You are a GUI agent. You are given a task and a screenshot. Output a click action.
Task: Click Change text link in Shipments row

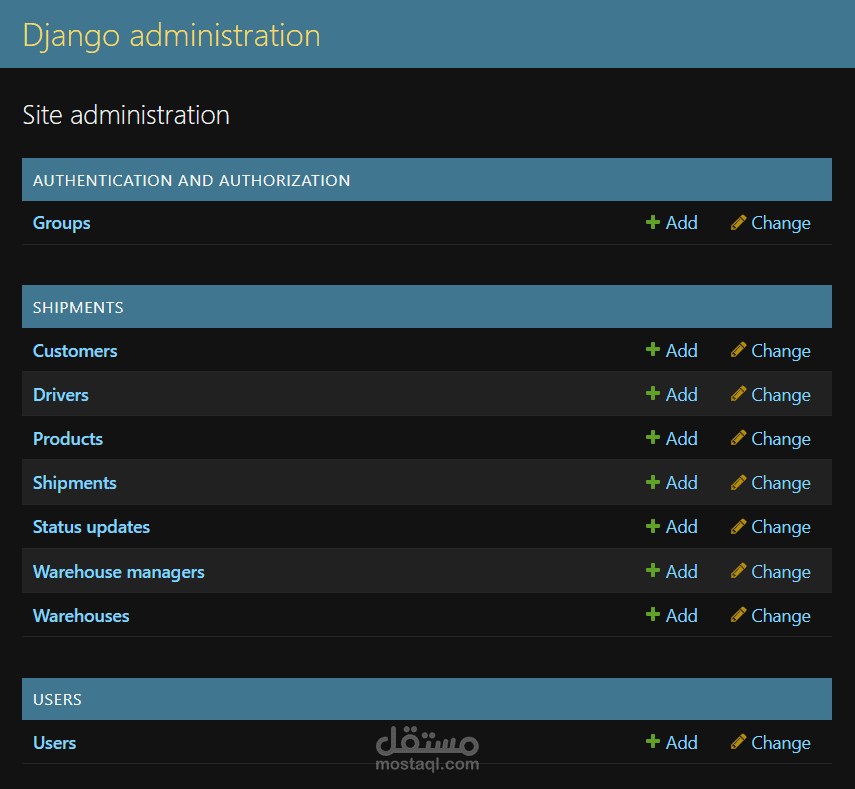point(781,484)
